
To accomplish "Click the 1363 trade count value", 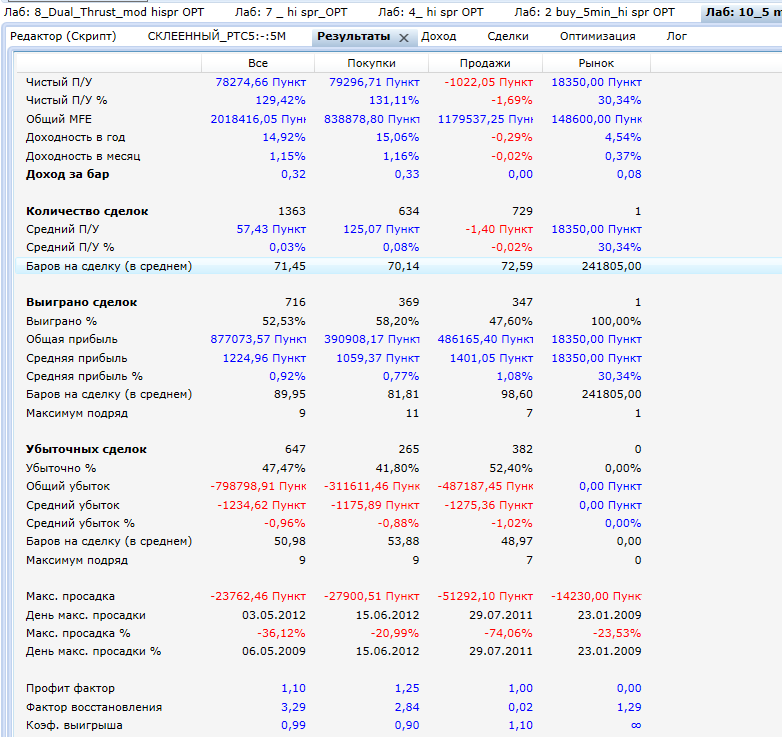I will pyautogui.click(x=292, y=211).
